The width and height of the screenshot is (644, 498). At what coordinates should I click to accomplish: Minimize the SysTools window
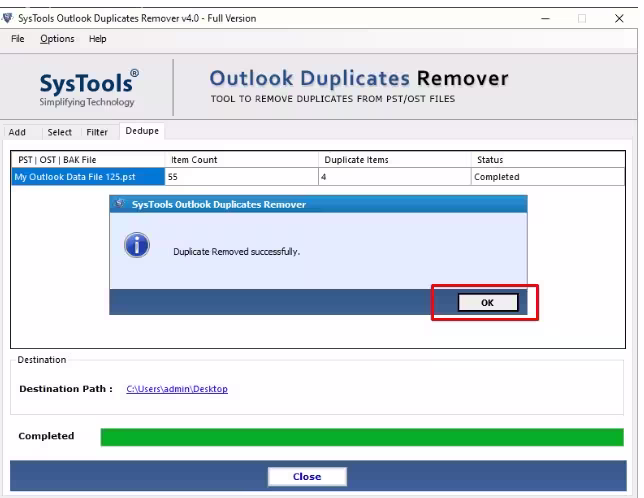tap(545, 18)
